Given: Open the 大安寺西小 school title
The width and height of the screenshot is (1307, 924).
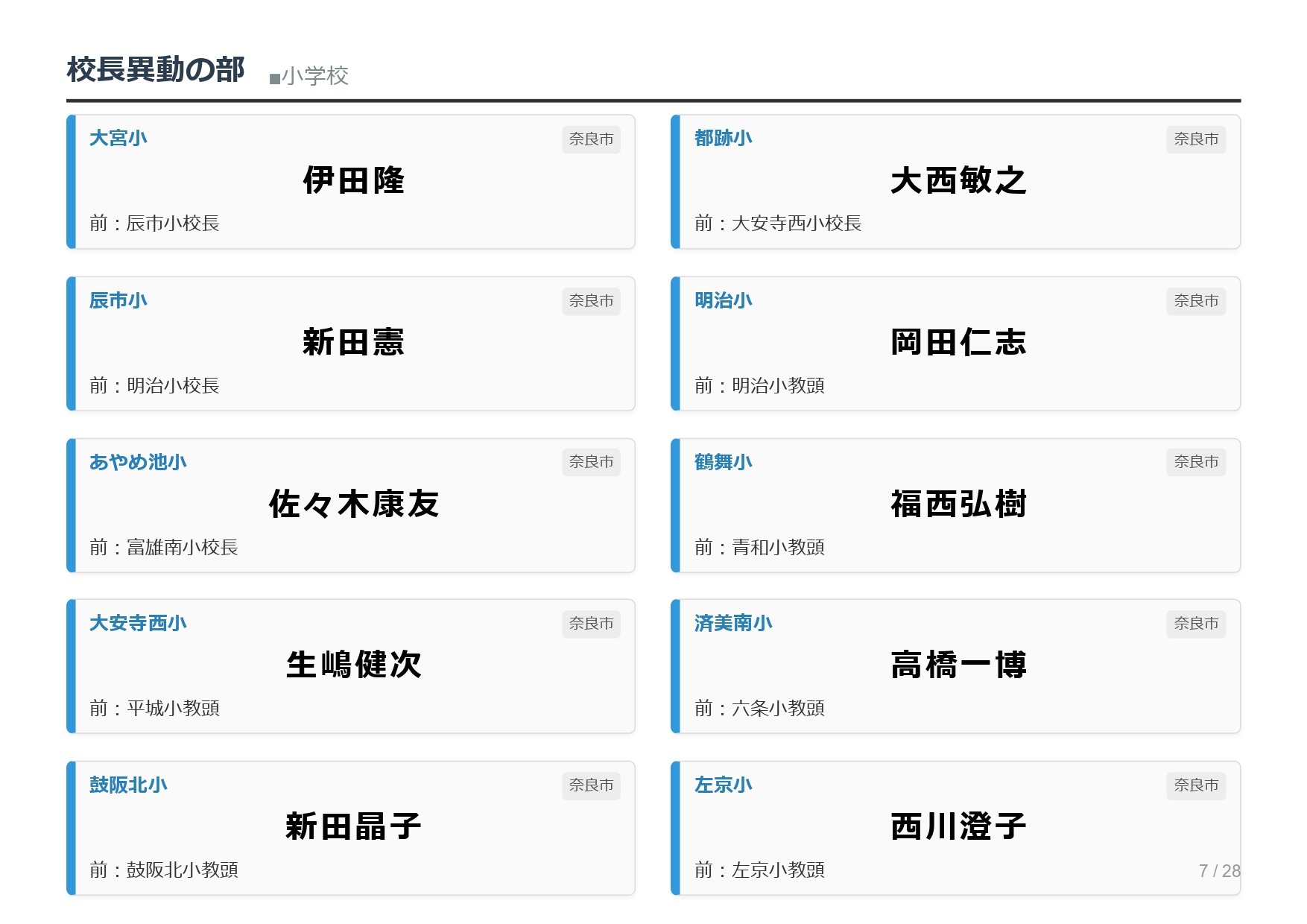Looking at the screenshot, I should point(138,623).
